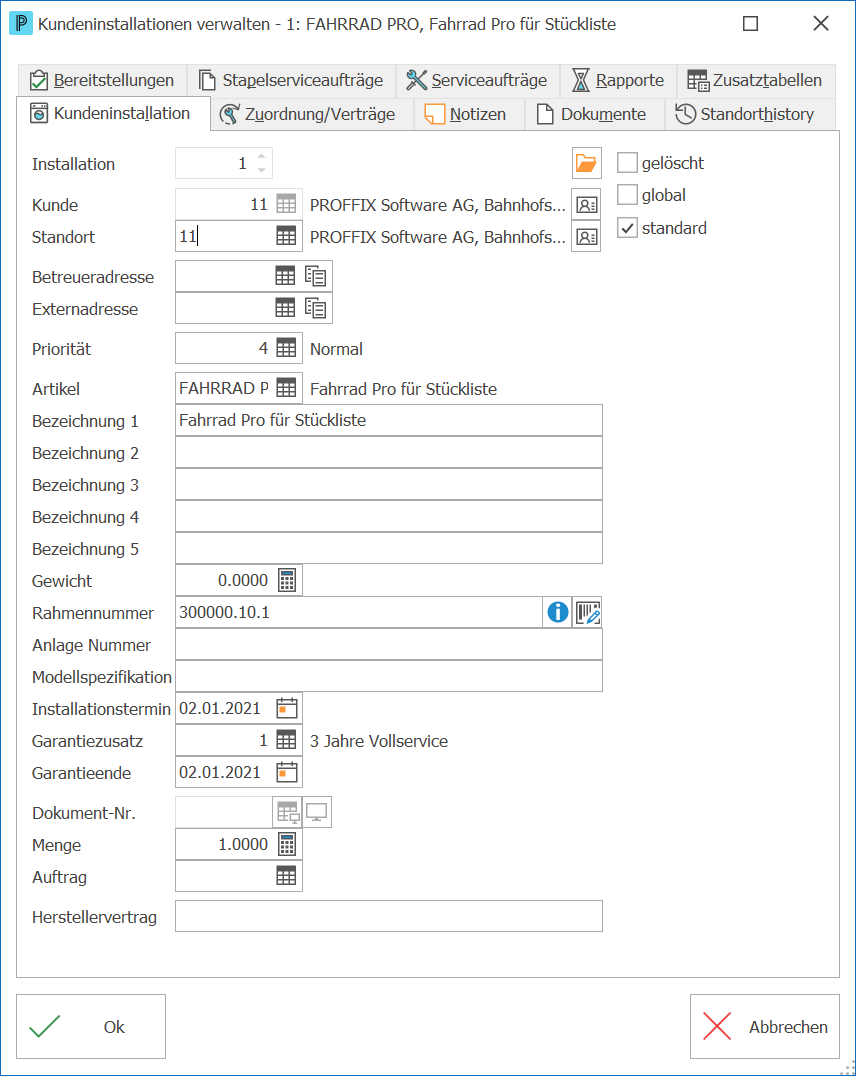
Task: Click into the Bezeichnung 4 field
Action: point(389,516)
